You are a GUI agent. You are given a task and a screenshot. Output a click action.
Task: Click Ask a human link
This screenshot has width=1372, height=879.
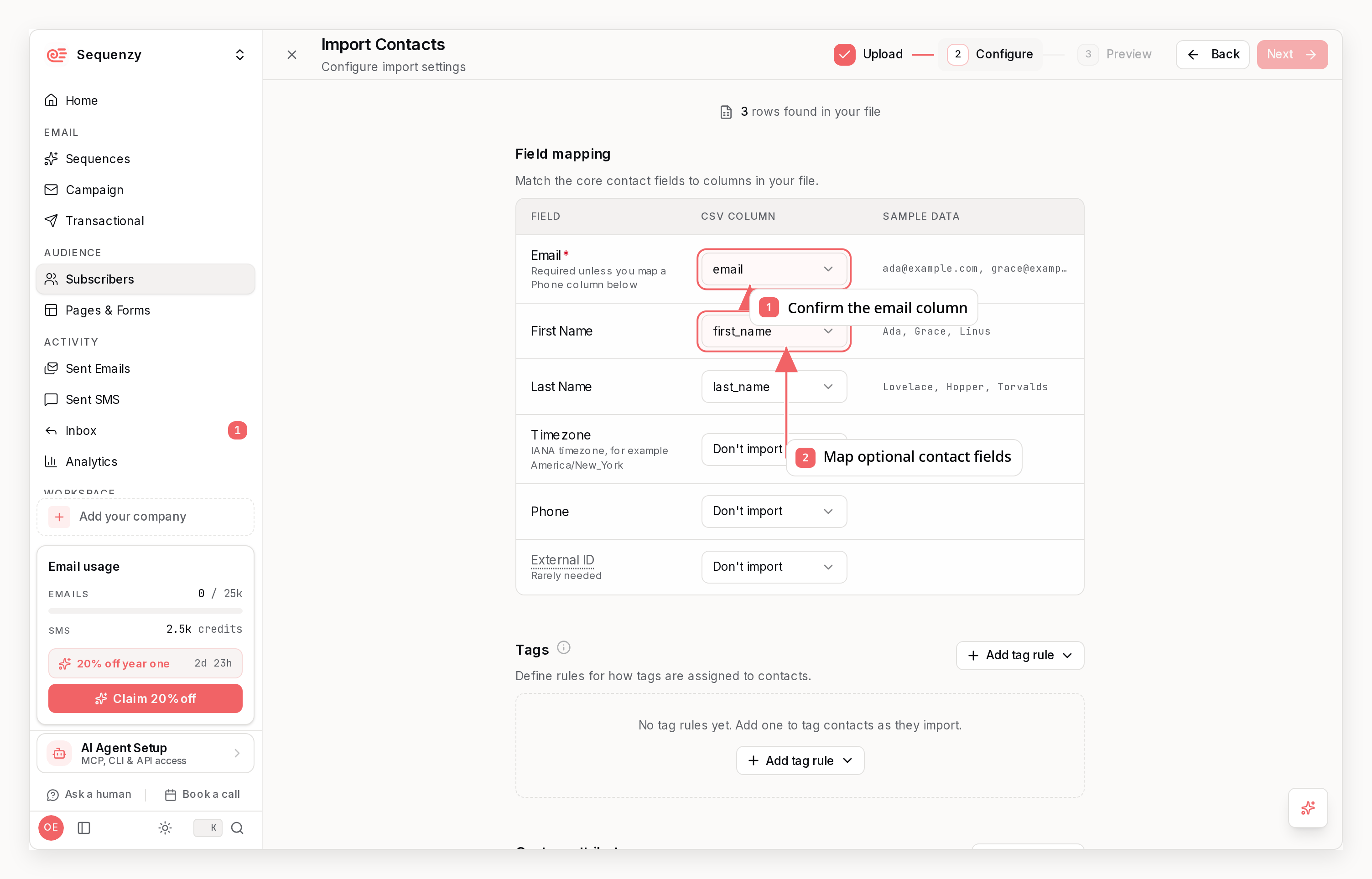tap(90, 795)
